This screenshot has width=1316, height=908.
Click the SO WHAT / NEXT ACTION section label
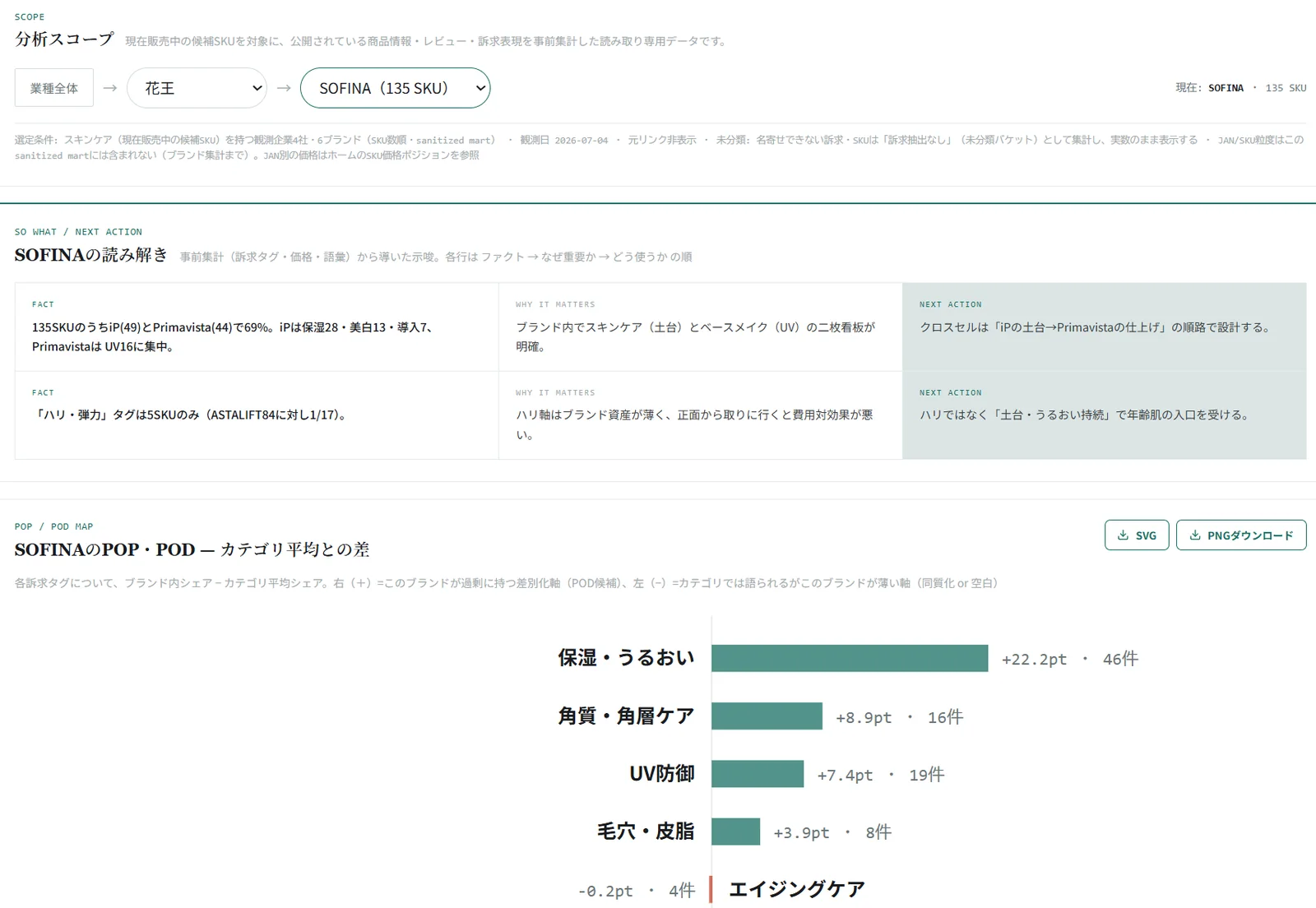pos(78,232)
